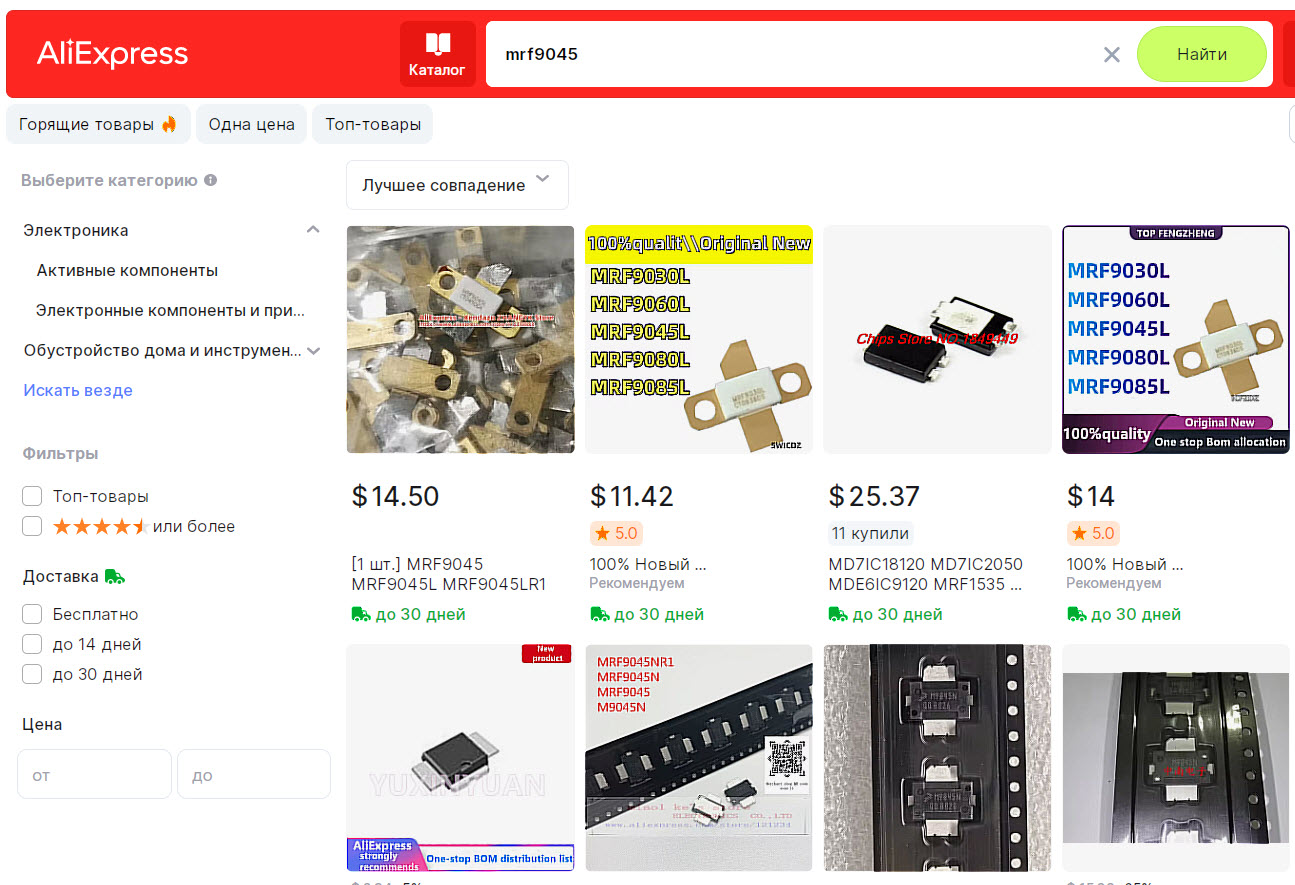
Task: Click the fire icon on Горящие товары
Action: point(169,125)
